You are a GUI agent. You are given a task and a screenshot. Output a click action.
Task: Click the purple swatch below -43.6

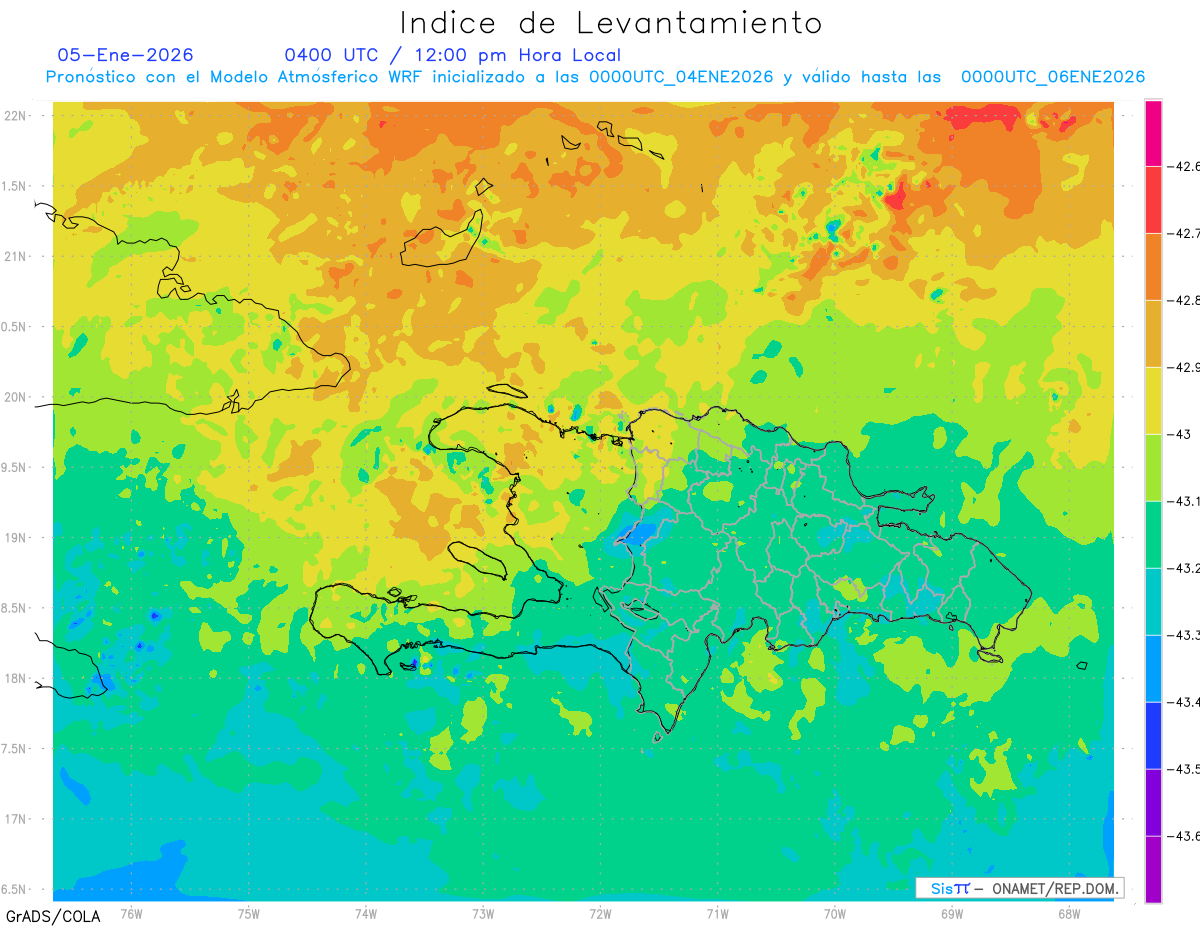click(1153, 869)
